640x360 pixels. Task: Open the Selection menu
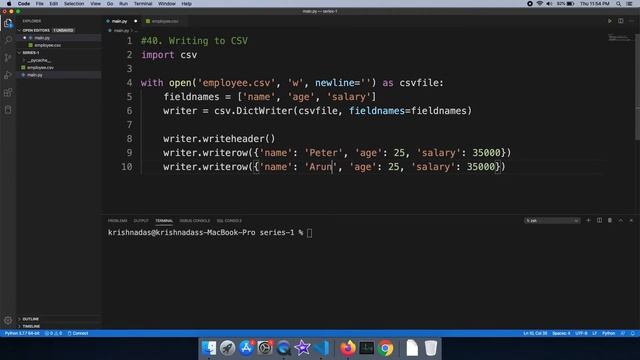tap(74, 4)
